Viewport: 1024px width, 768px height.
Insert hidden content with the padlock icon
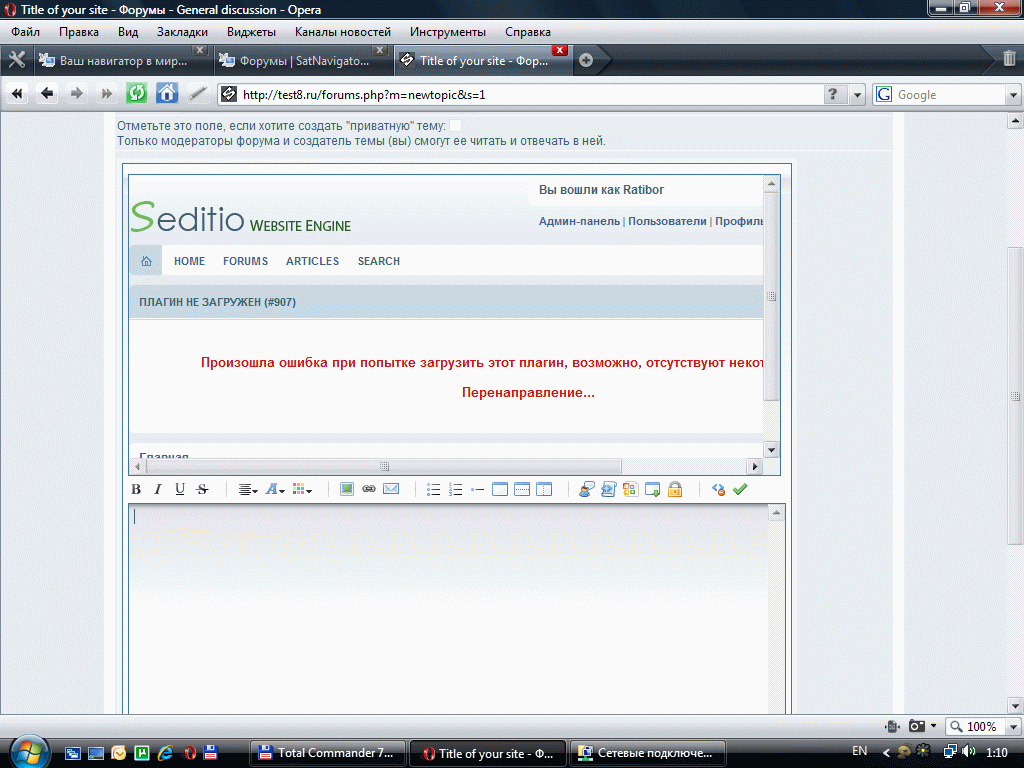click(x=675, y=489)
